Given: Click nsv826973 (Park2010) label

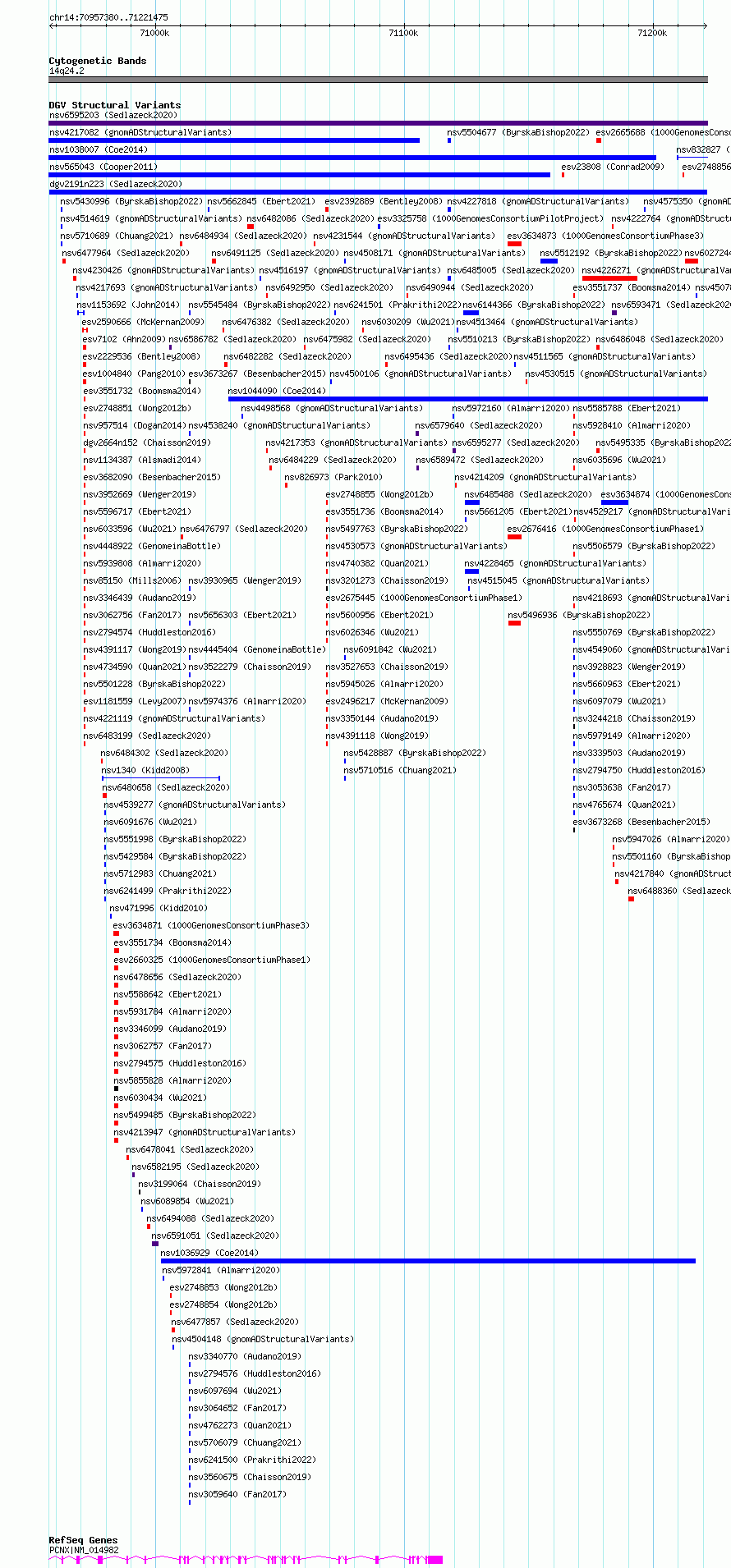Looking at the screenshot, I should point(333,477).
